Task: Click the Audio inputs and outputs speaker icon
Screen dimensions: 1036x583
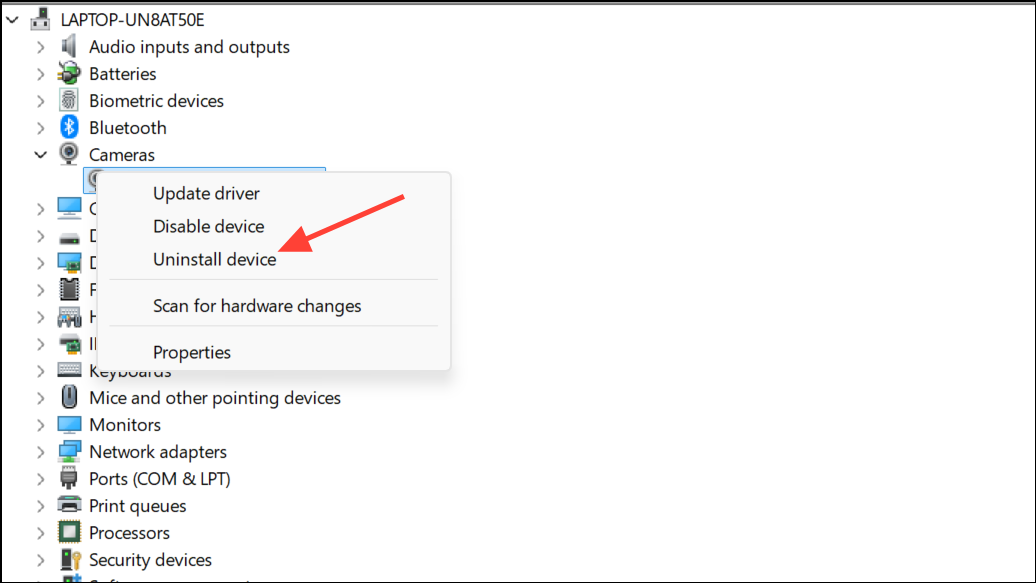Action: tap(69, 46)
